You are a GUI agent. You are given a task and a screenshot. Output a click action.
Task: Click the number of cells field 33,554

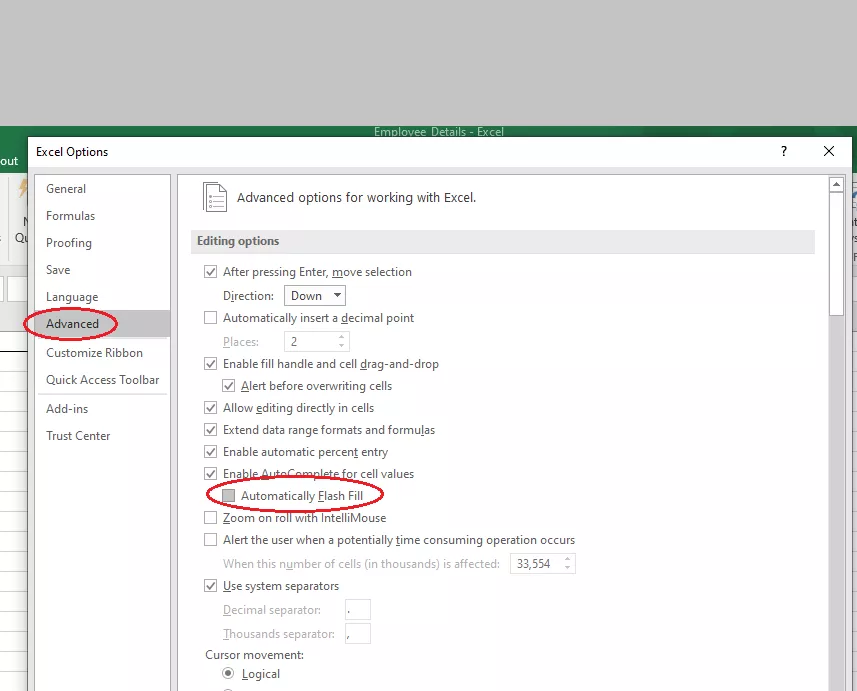tap(537, 564)
